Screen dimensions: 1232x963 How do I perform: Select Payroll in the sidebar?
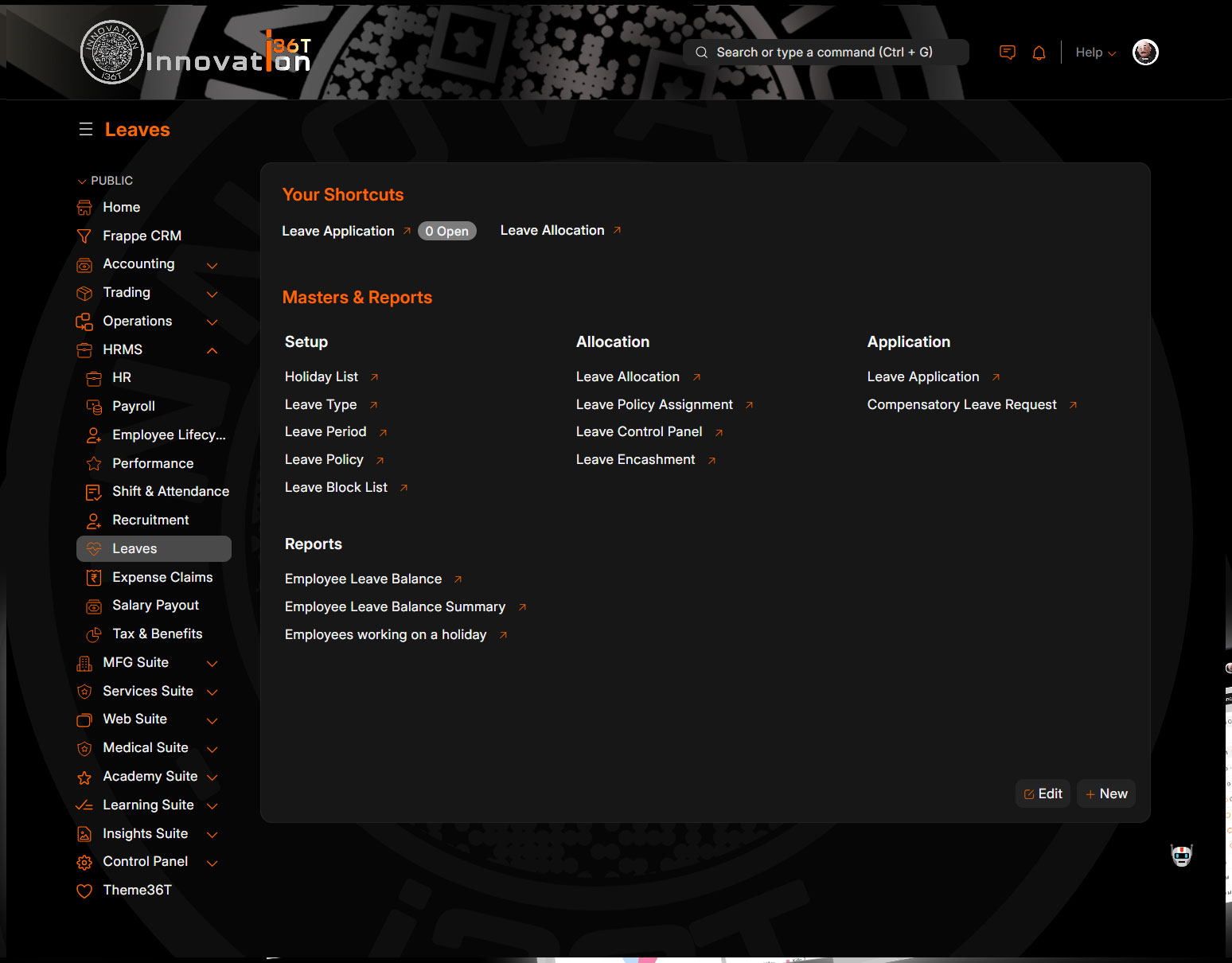[x=134, y=407]
